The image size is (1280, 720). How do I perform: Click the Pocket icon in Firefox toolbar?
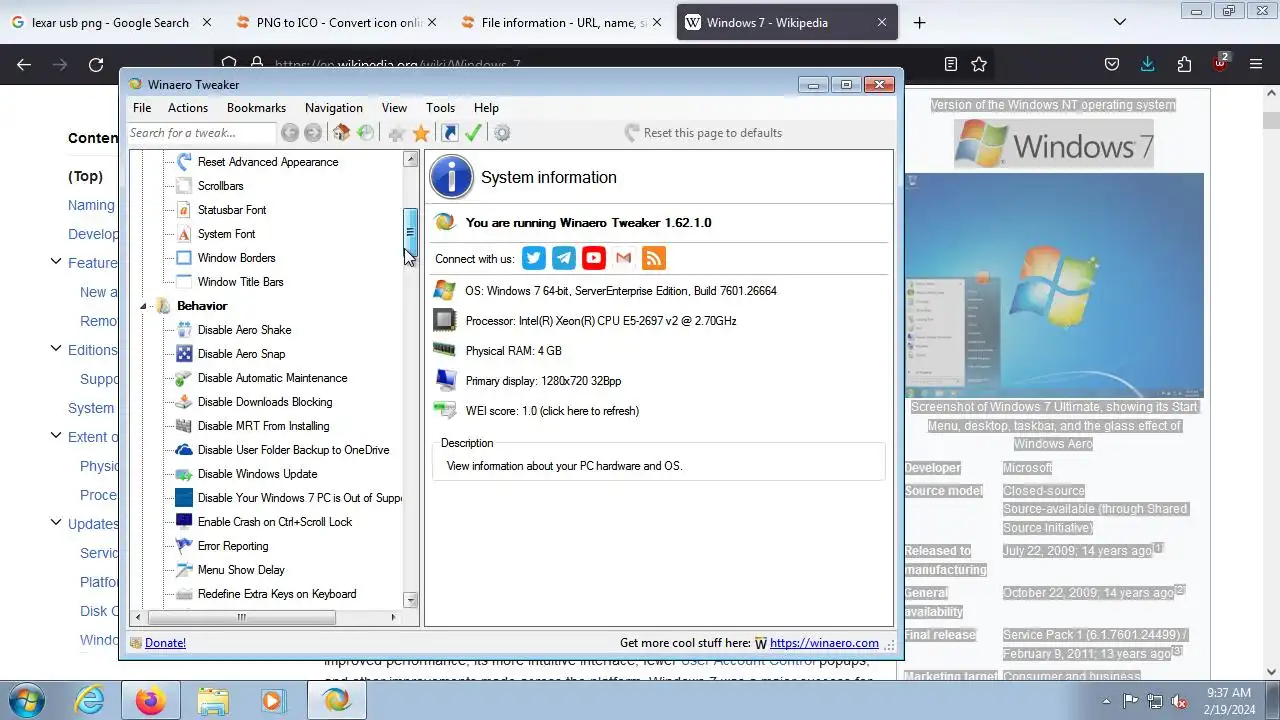pyautogui.click(x=1112, y=64)
